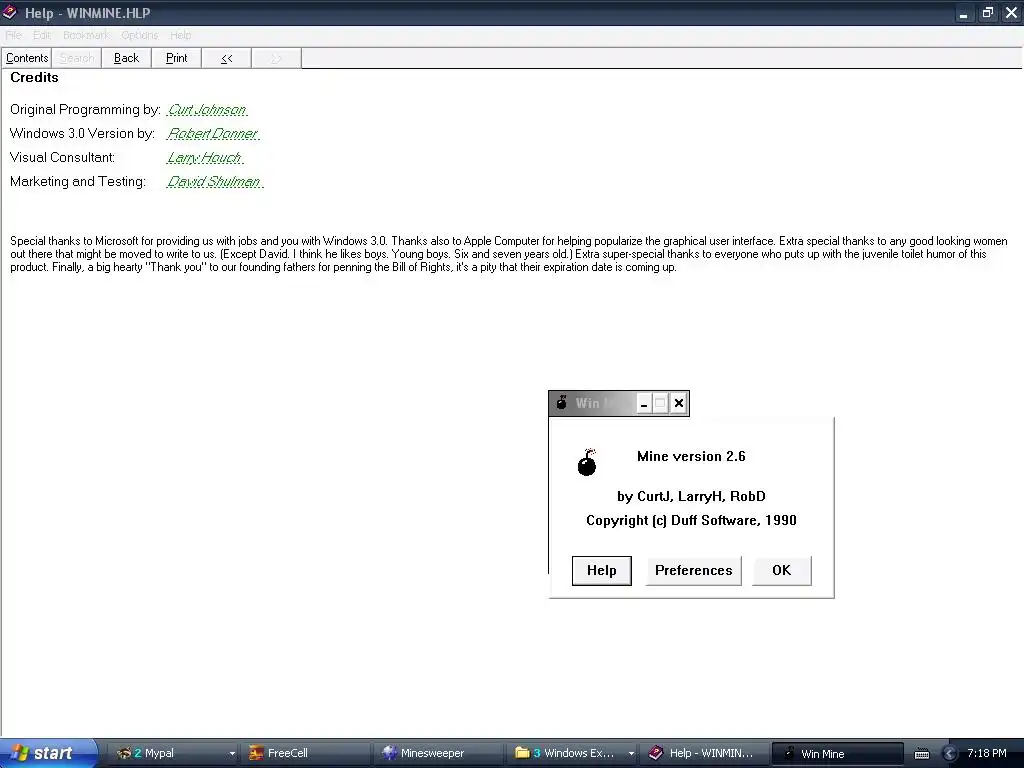The width and height of the screenshot is (1024, 768).
Task: Click the grayed Search toolbar button
Action: coord(76,58)
